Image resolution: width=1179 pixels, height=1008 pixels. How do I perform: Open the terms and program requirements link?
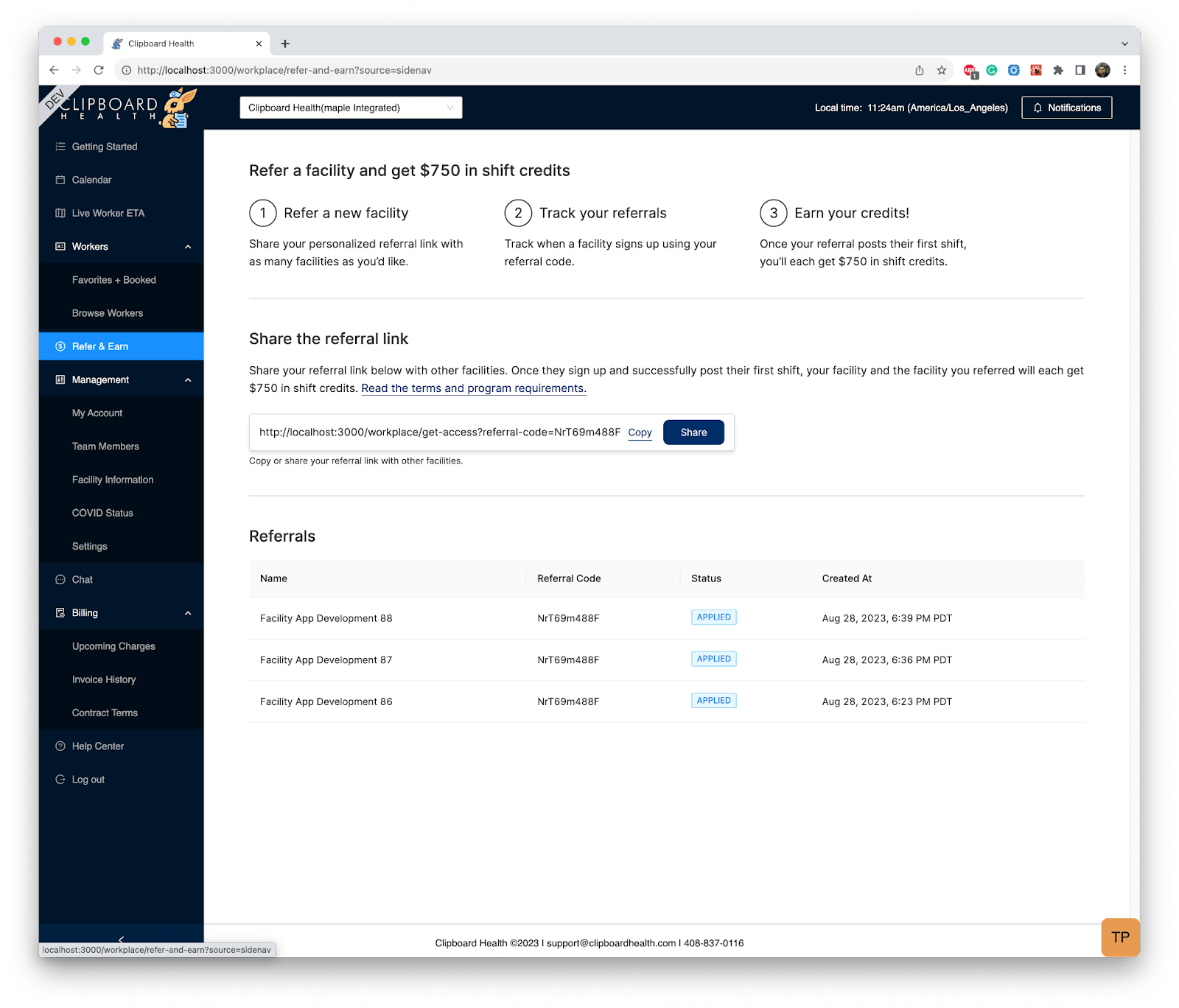473,388
